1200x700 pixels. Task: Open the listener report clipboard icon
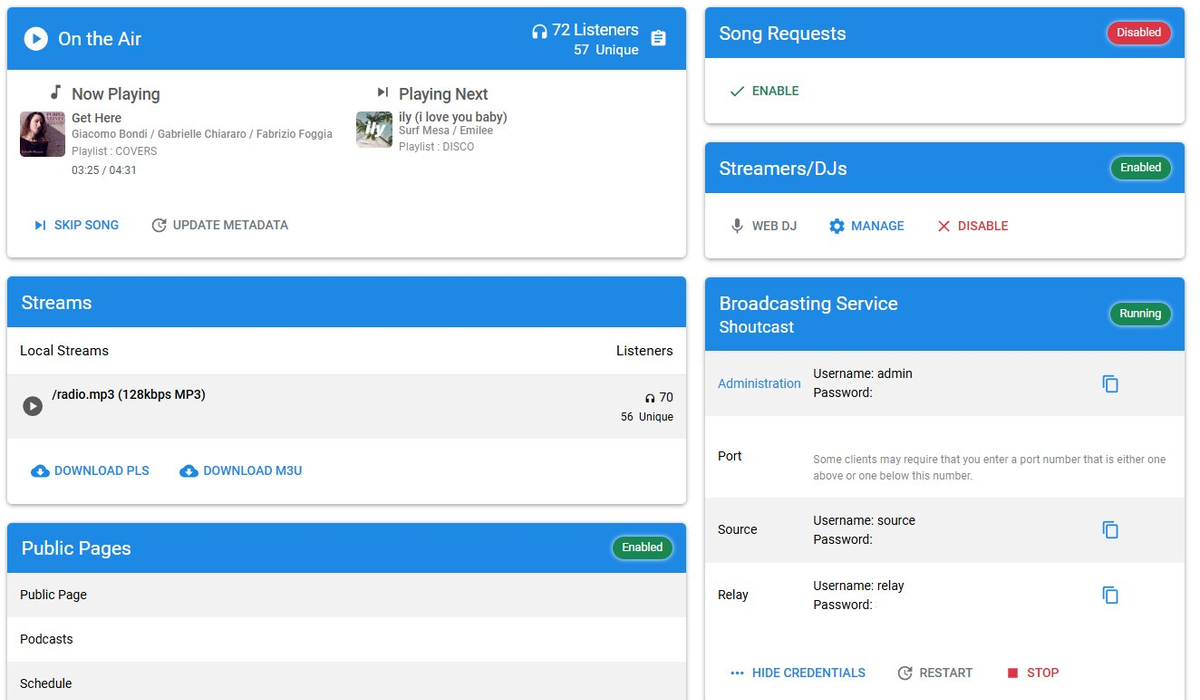click(658, 38)
